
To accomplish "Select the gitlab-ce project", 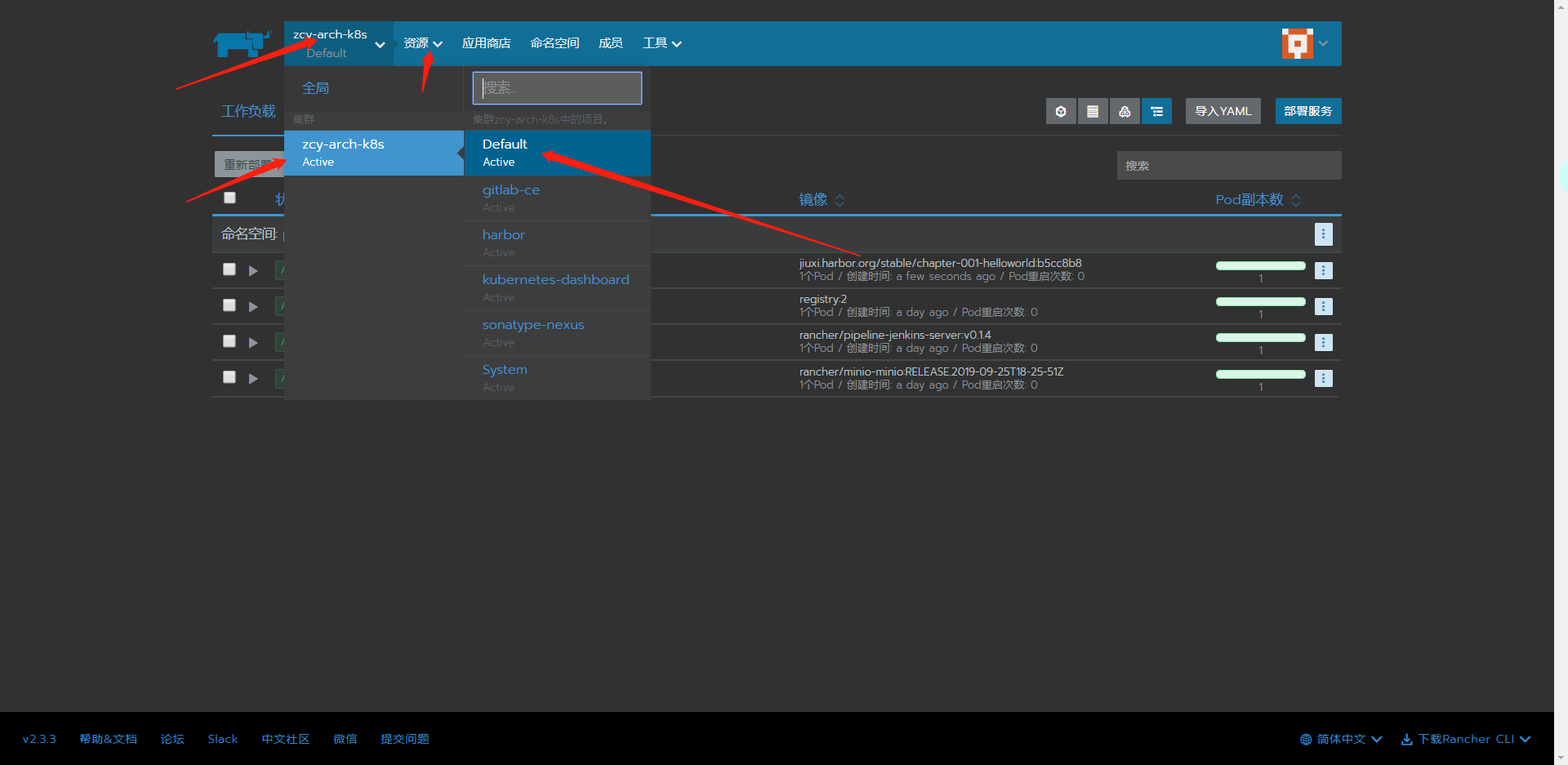I will click(x=558, y=198).
